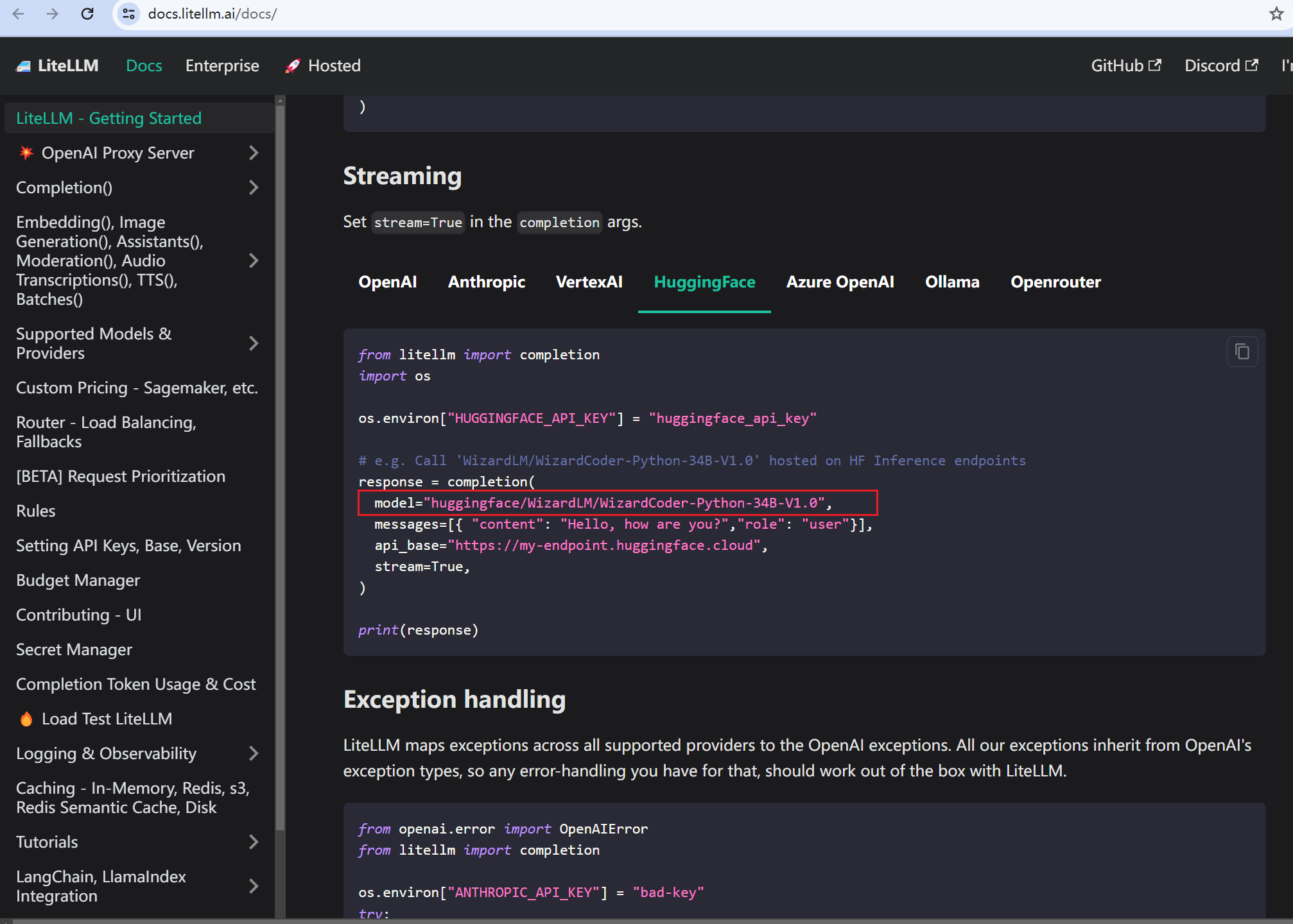
Task: Open site information icon in the address bar
Action: [x=128, y=13]
